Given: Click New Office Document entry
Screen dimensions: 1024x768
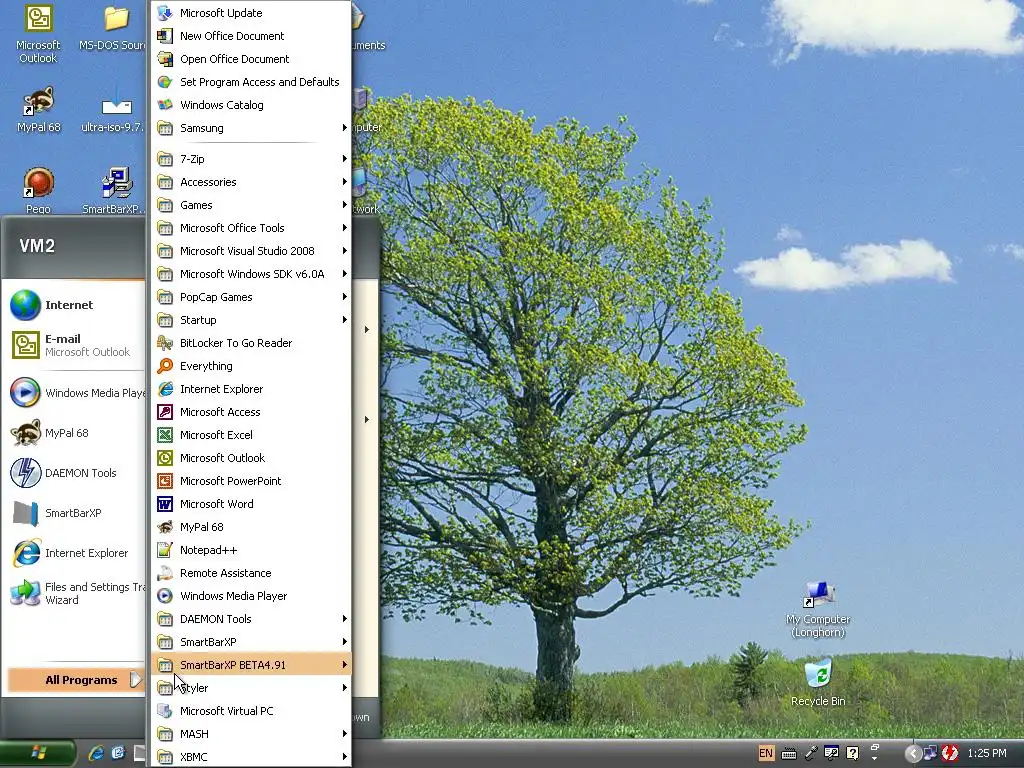Looking at the screenshot, I should (x=251, y=36).
